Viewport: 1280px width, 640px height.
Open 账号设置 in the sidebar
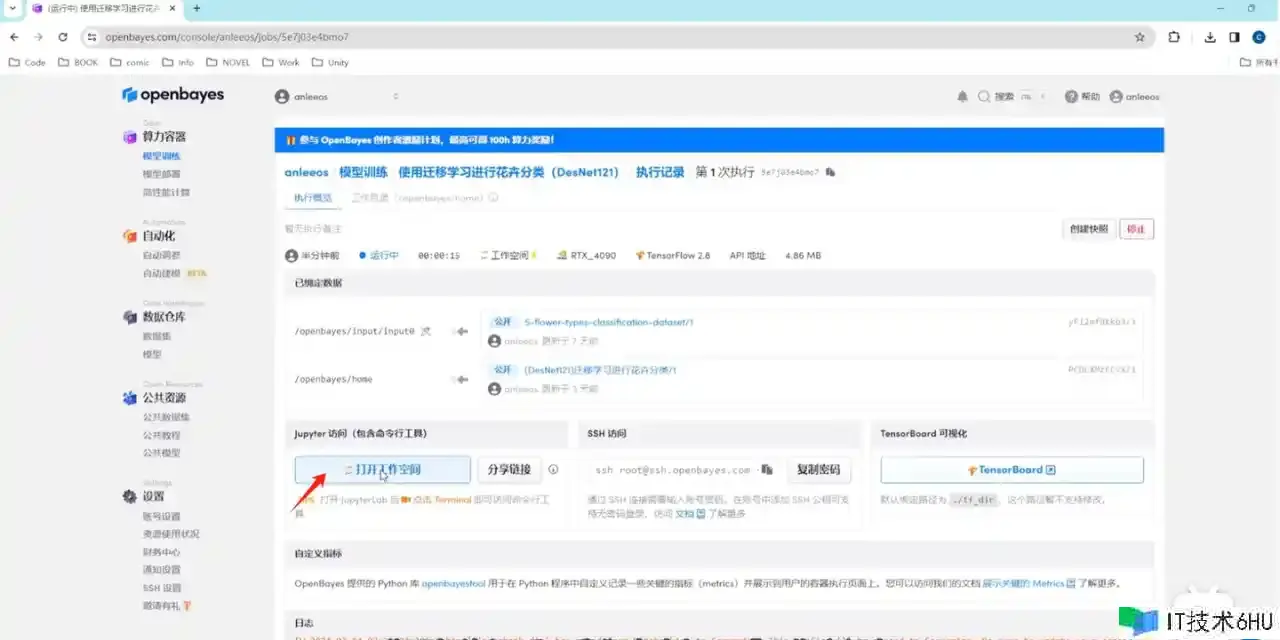click(161, 516)
